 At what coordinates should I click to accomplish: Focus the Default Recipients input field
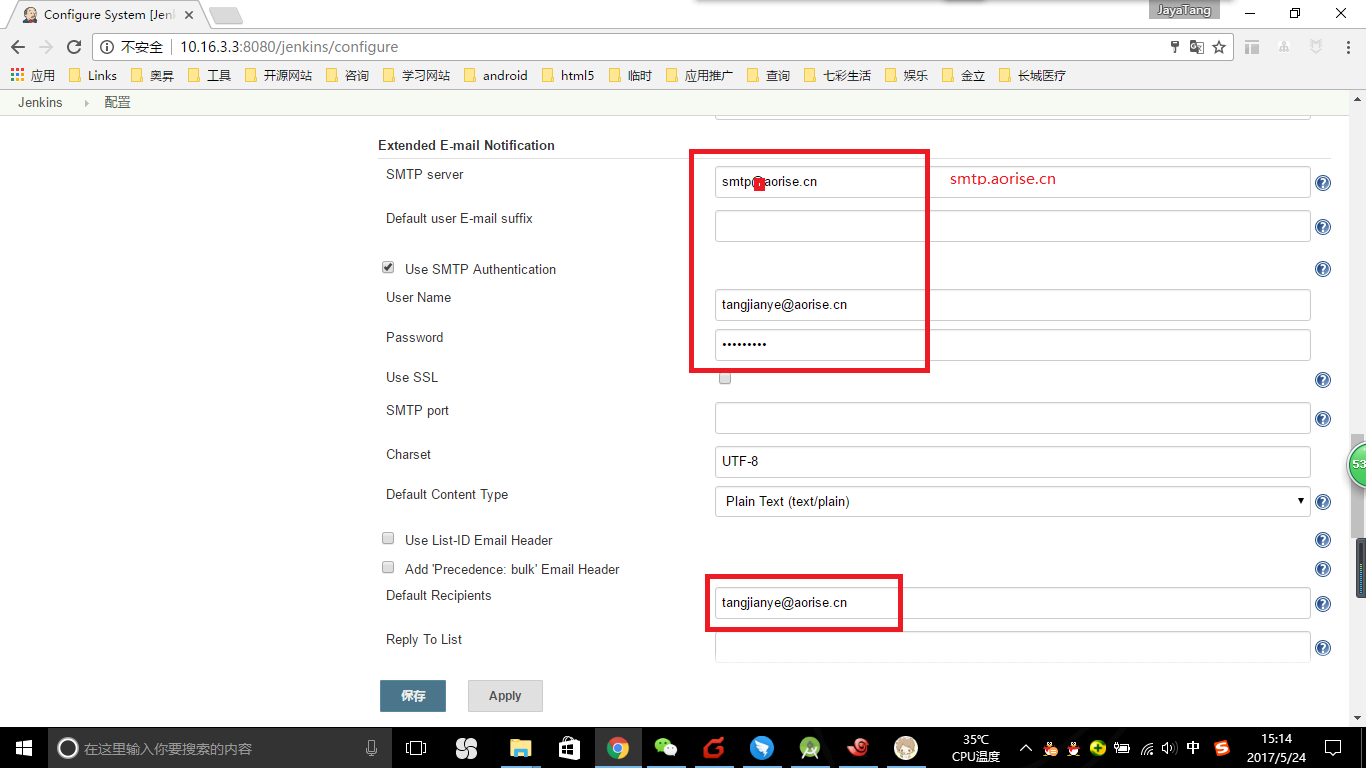pyautogui.click(x=1012, y=602)
